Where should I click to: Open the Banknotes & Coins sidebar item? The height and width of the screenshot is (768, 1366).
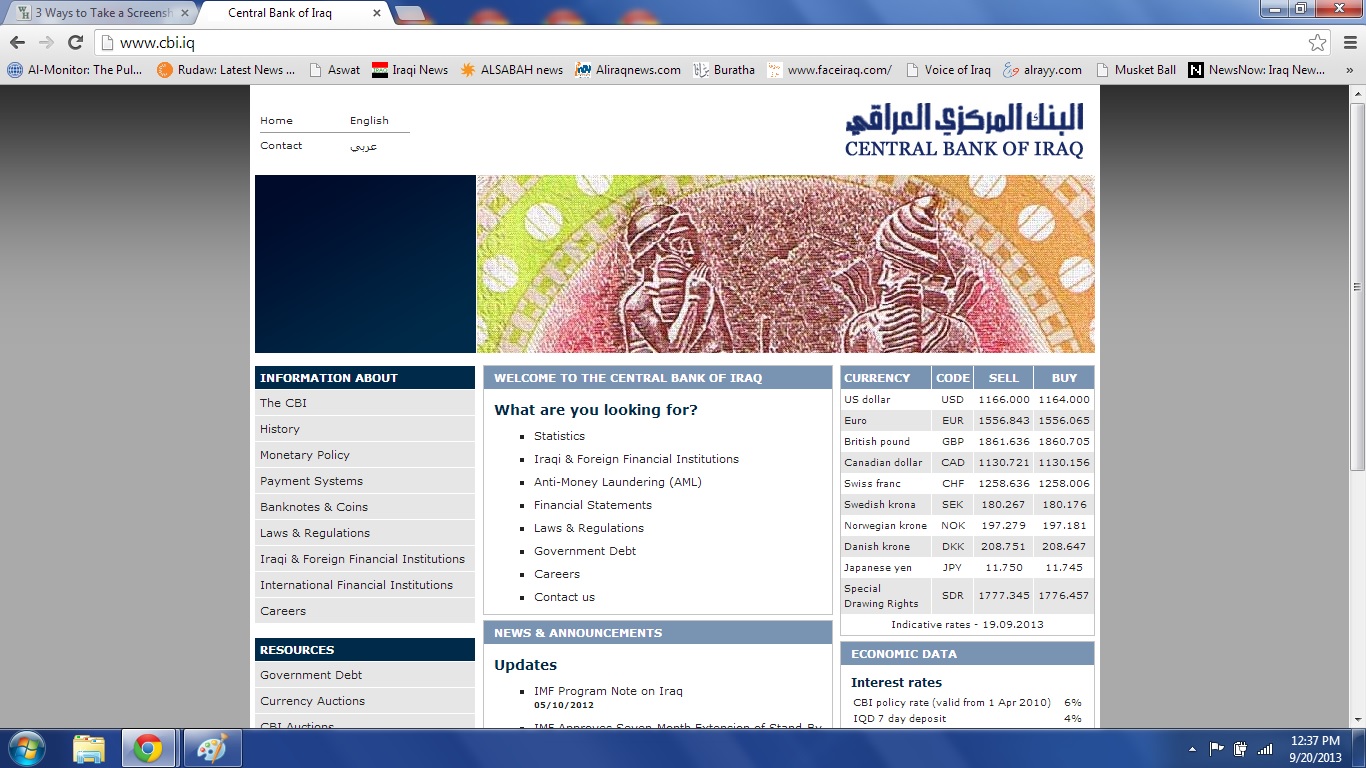click(x=365, y=507)
